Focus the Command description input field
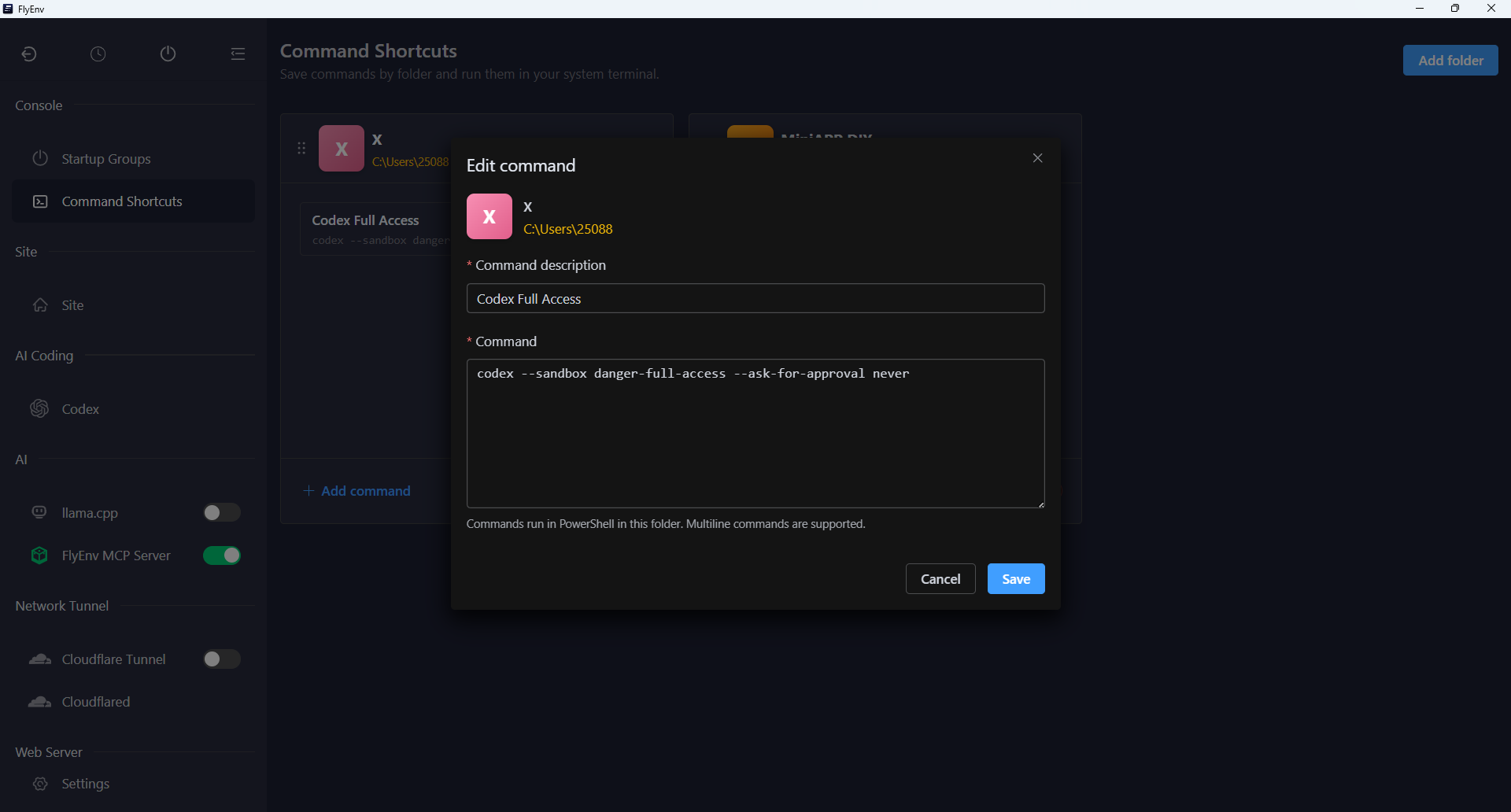Viewport: 1511px width, 812px height. pyautogui.click(x=755, y=298)
